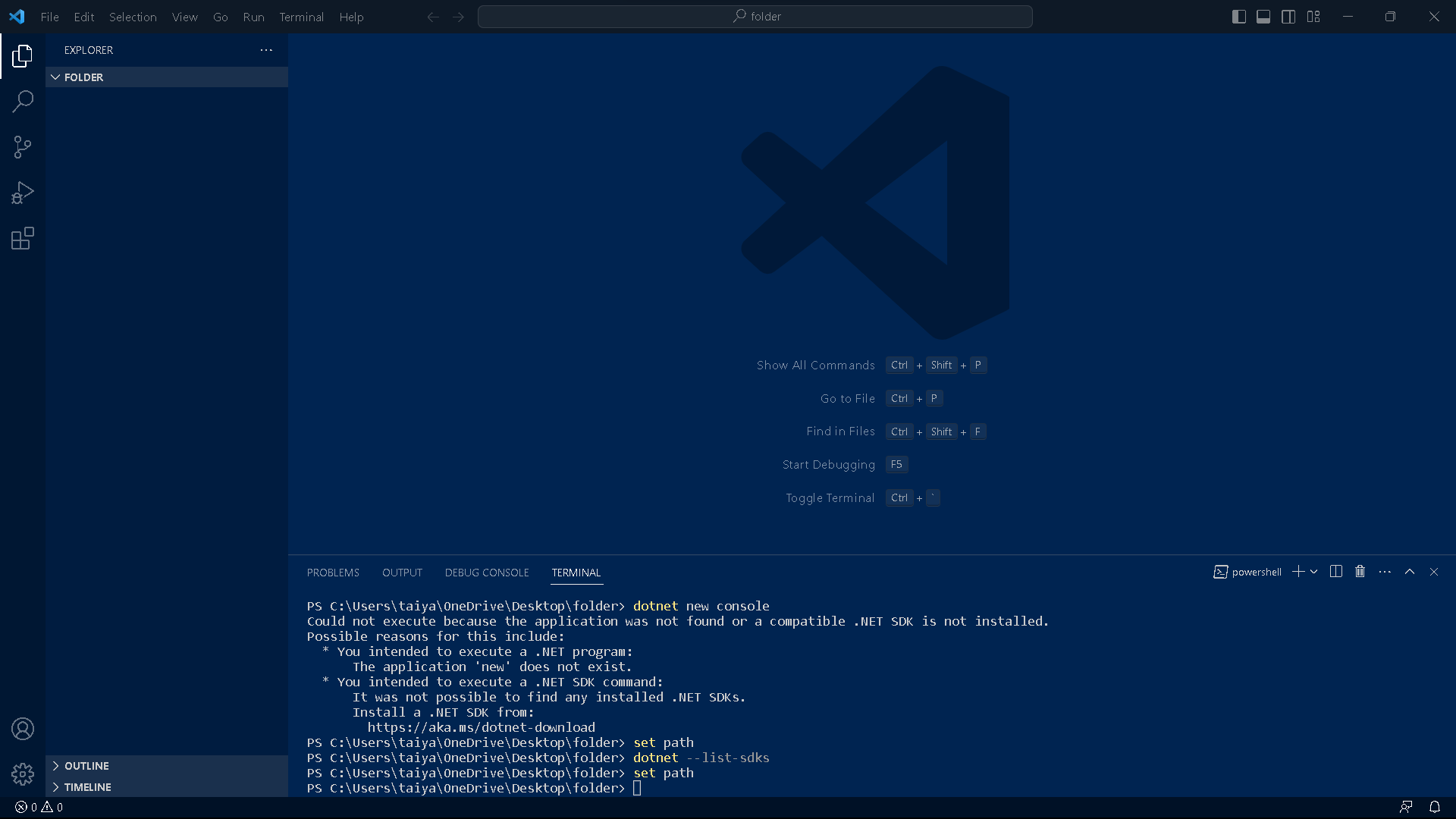This screenshot has width=1456, height=819.
Task: Open the Extensions view
Action: pyautogui.click(x=23, y=238)
